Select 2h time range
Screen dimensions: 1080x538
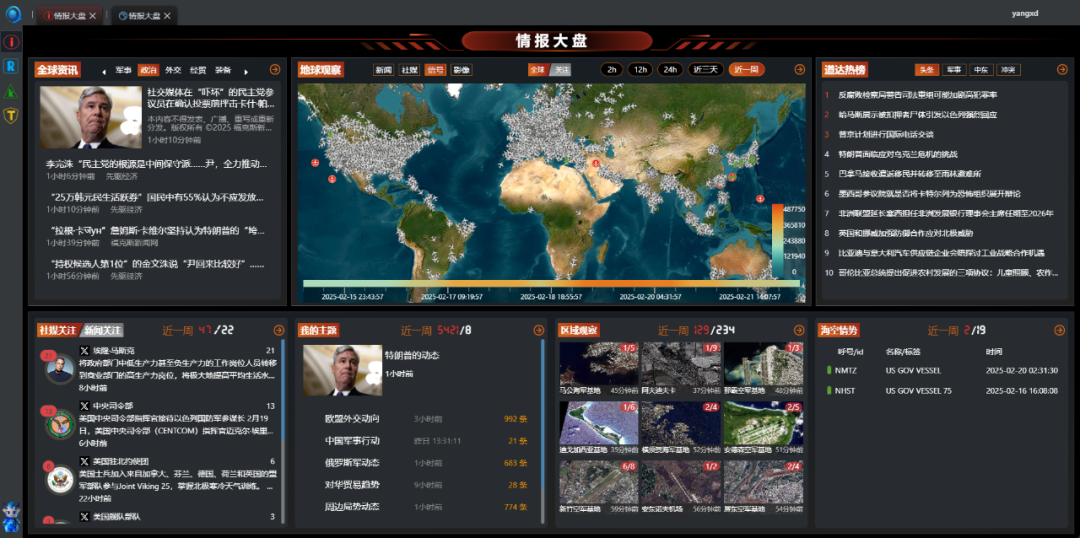[611, 70]
